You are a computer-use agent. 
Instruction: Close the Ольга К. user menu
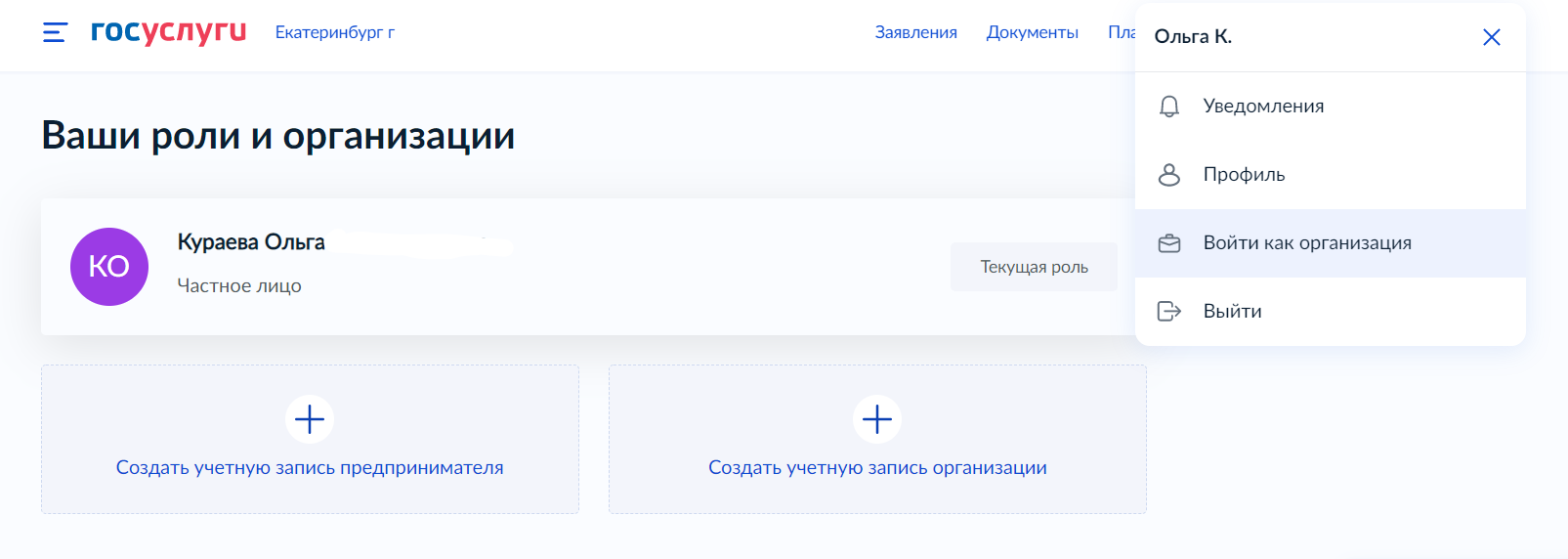(x=1491, y=37)
